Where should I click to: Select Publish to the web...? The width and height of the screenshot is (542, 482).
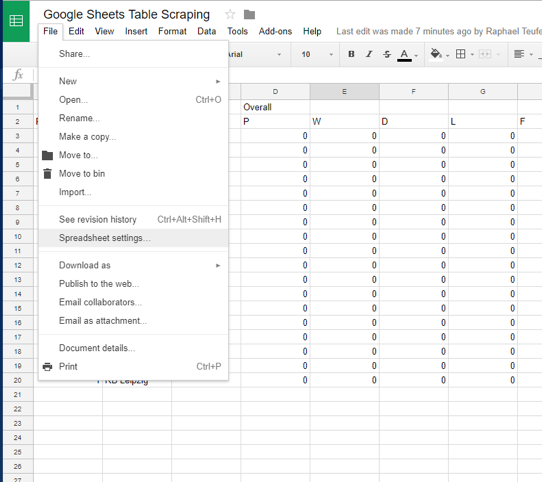click(133, 284)
